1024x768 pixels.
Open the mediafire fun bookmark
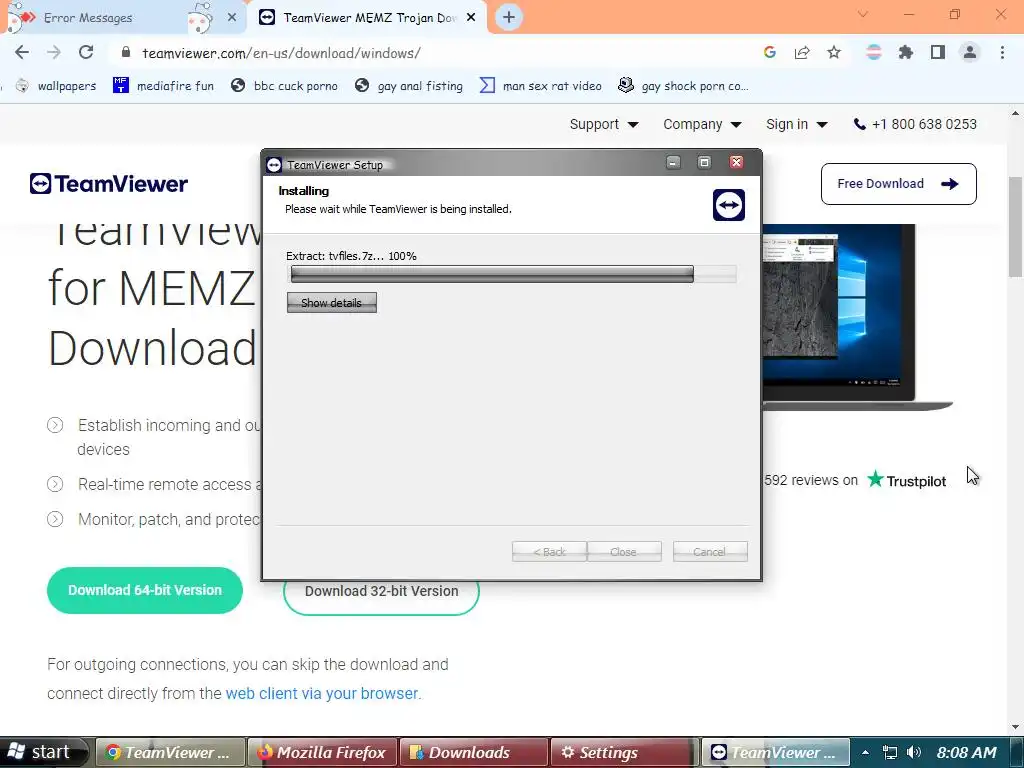tap(163, 86)
